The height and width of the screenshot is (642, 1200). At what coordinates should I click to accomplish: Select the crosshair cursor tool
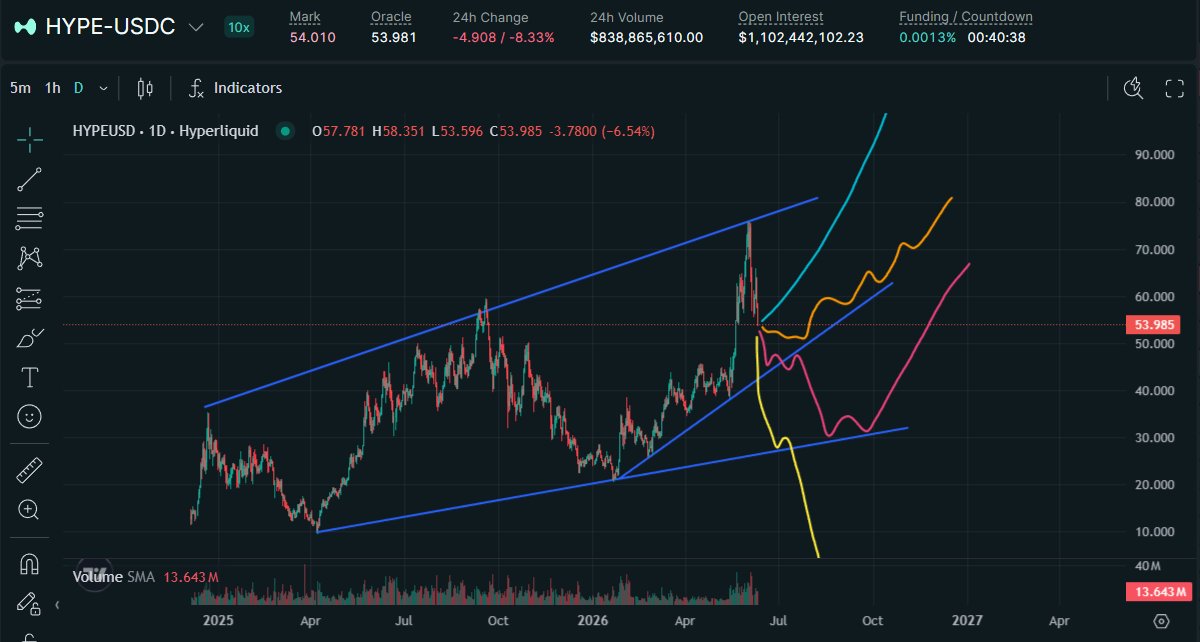pos(30,139)
